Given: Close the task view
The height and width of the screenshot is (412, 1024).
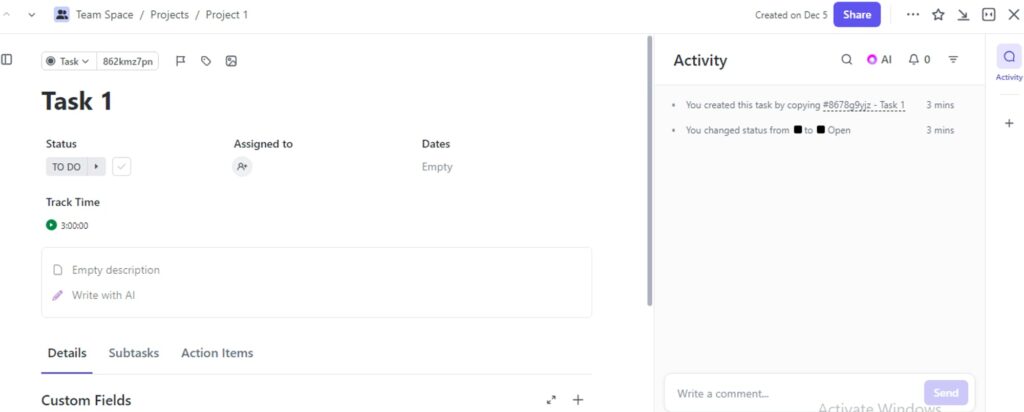Looking at the screenshot, I should [1013, 14].
